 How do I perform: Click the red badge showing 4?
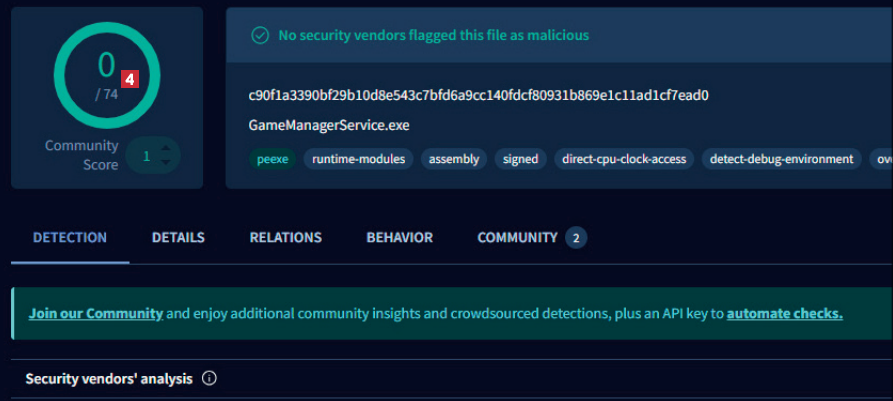tap(129, 77)
